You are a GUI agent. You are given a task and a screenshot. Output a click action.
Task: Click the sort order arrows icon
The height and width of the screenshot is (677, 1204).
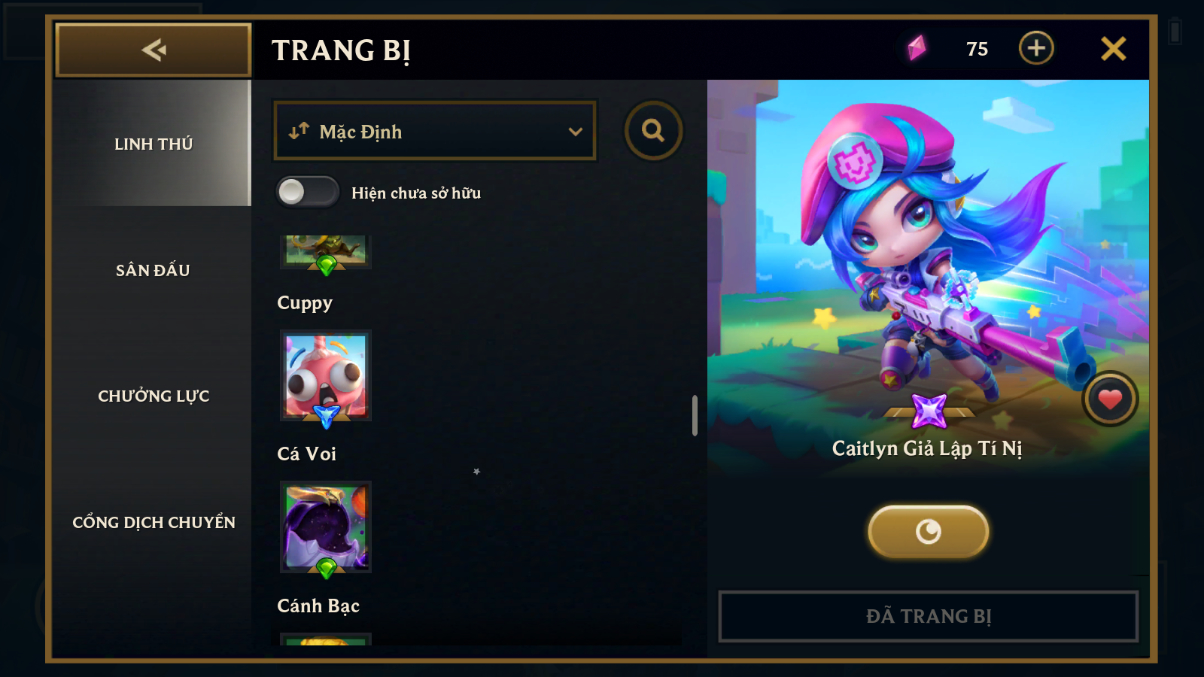[298, 131]
